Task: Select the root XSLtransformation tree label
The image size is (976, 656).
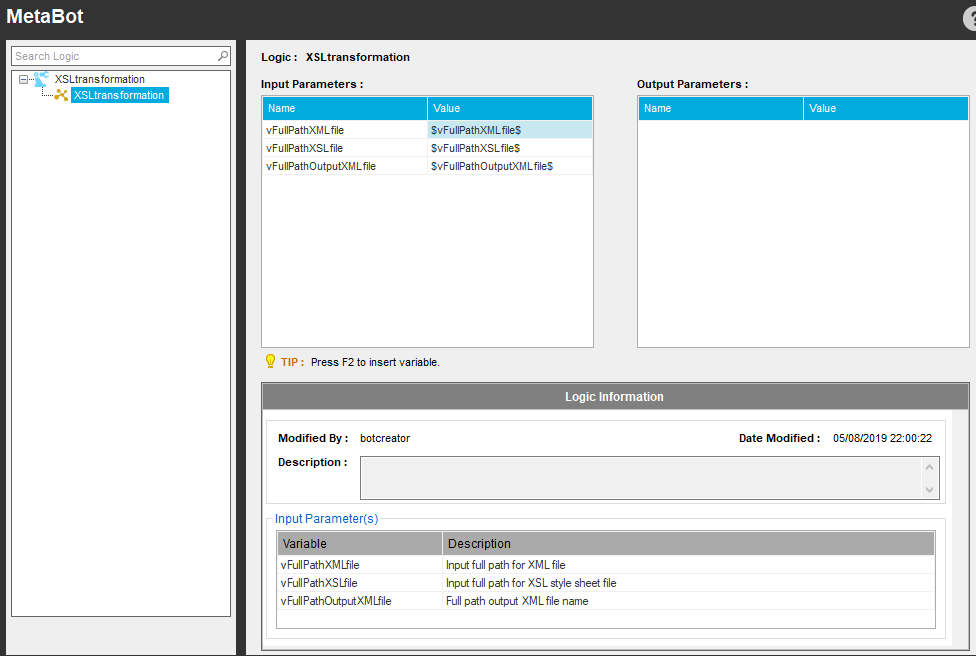Action: coord(99,79)
